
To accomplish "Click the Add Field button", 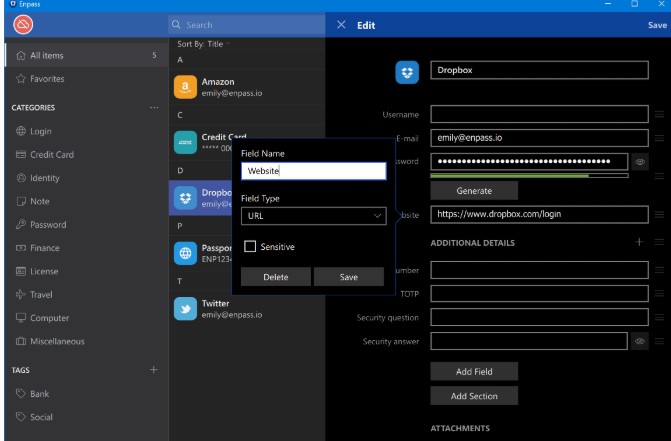I will point(474,371).
